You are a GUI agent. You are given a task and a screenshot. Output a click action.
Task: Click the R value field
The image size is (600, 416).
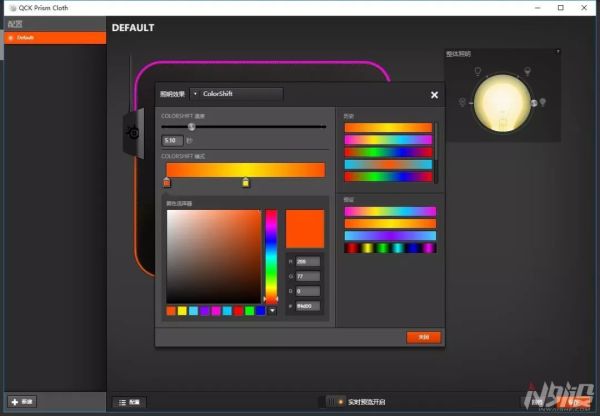pyautogui.click(x=308, y=261)
